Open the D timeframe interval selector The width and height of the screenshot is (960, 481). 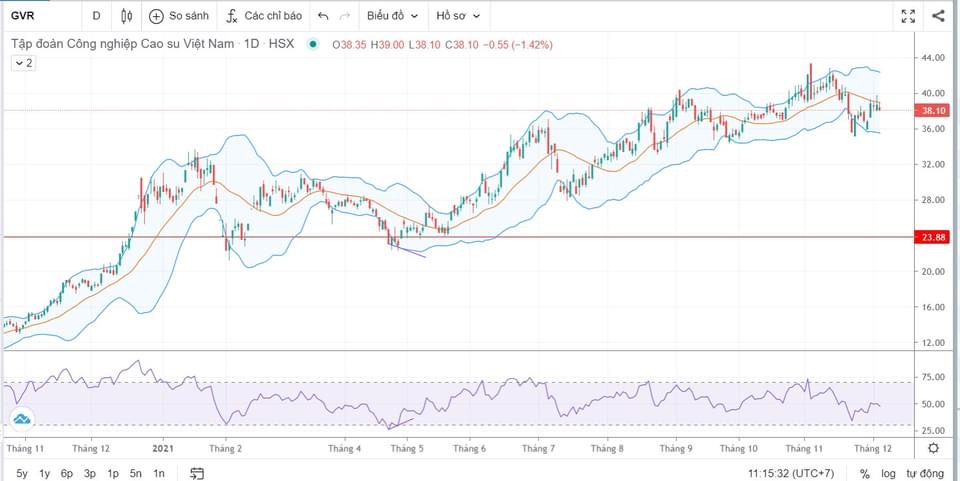point(96,17)
